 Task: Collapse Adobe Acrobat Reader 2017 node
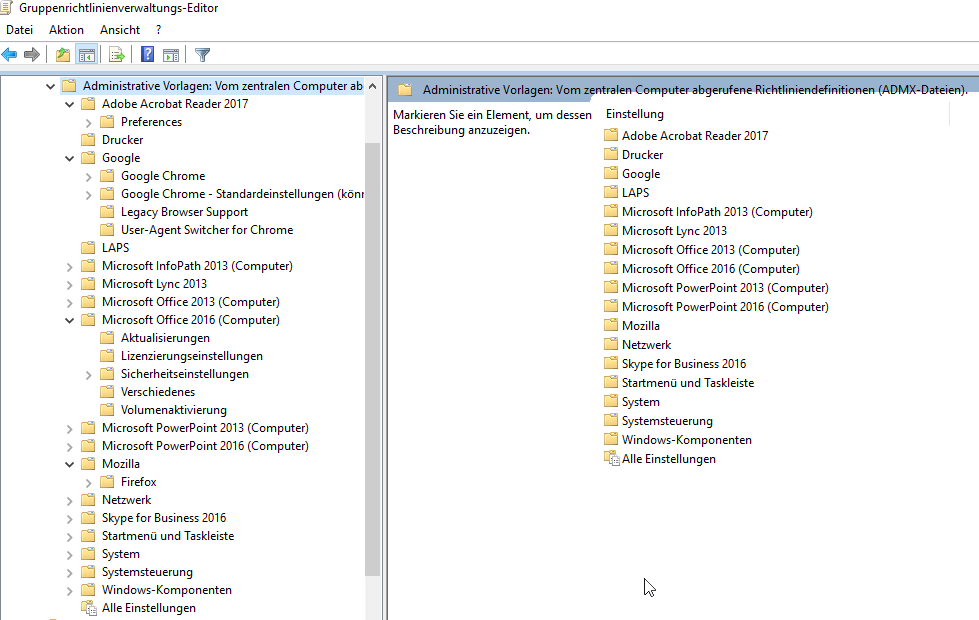coord(69,104)
